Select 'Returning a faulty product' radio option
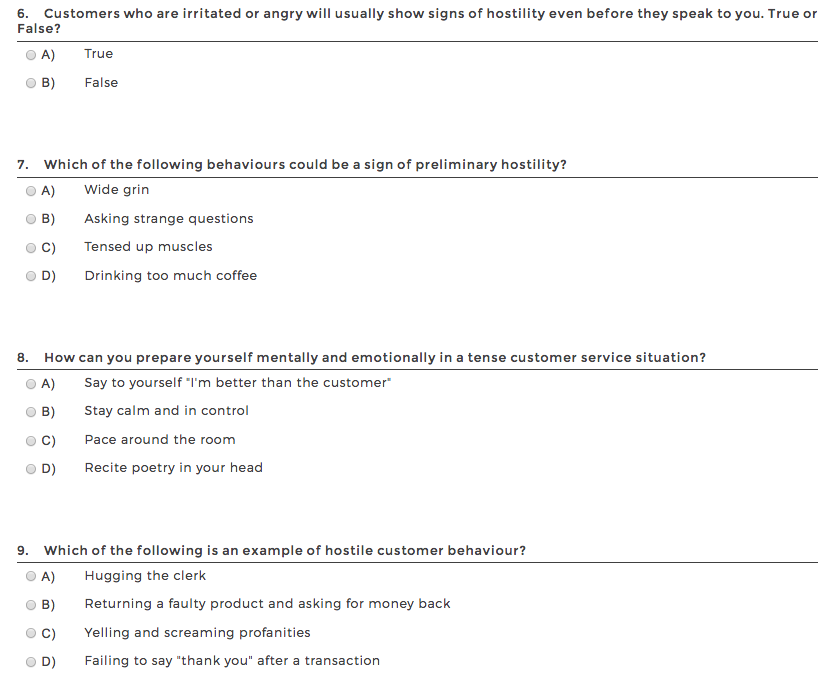Viewport: 839px width, 673px height. (31, 604)
